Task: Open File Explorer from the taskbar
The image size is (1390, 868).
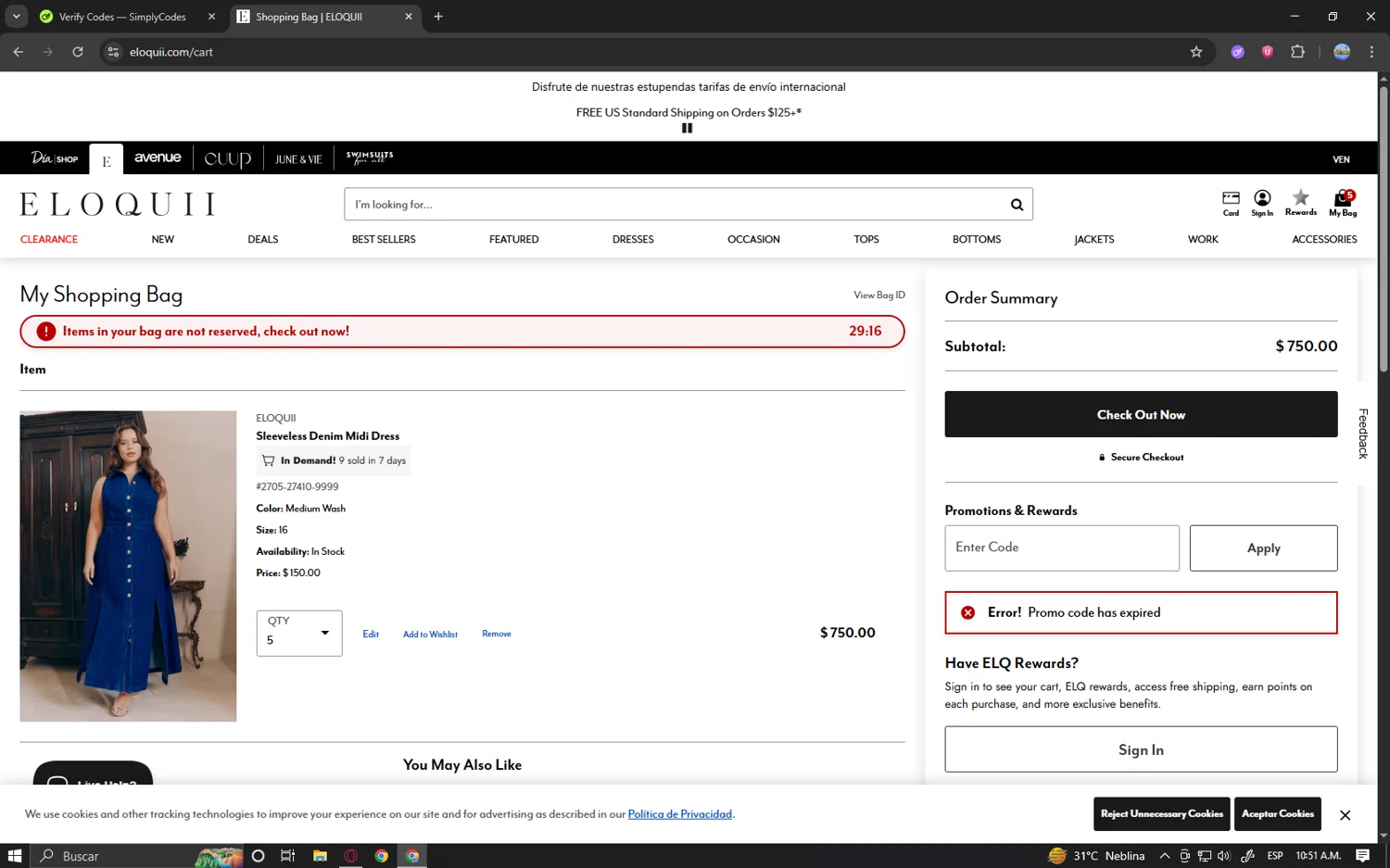Action: click(320, 856)
